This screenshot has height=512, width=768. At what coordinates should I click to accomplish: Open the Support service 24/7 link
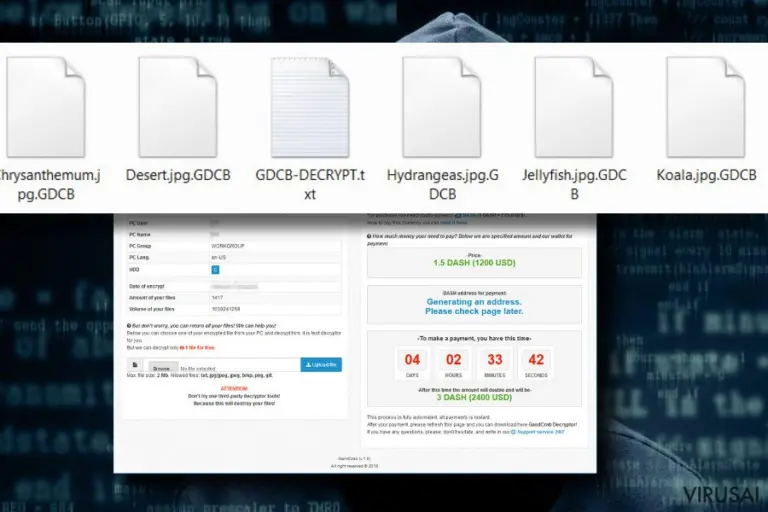click(538, 432)
